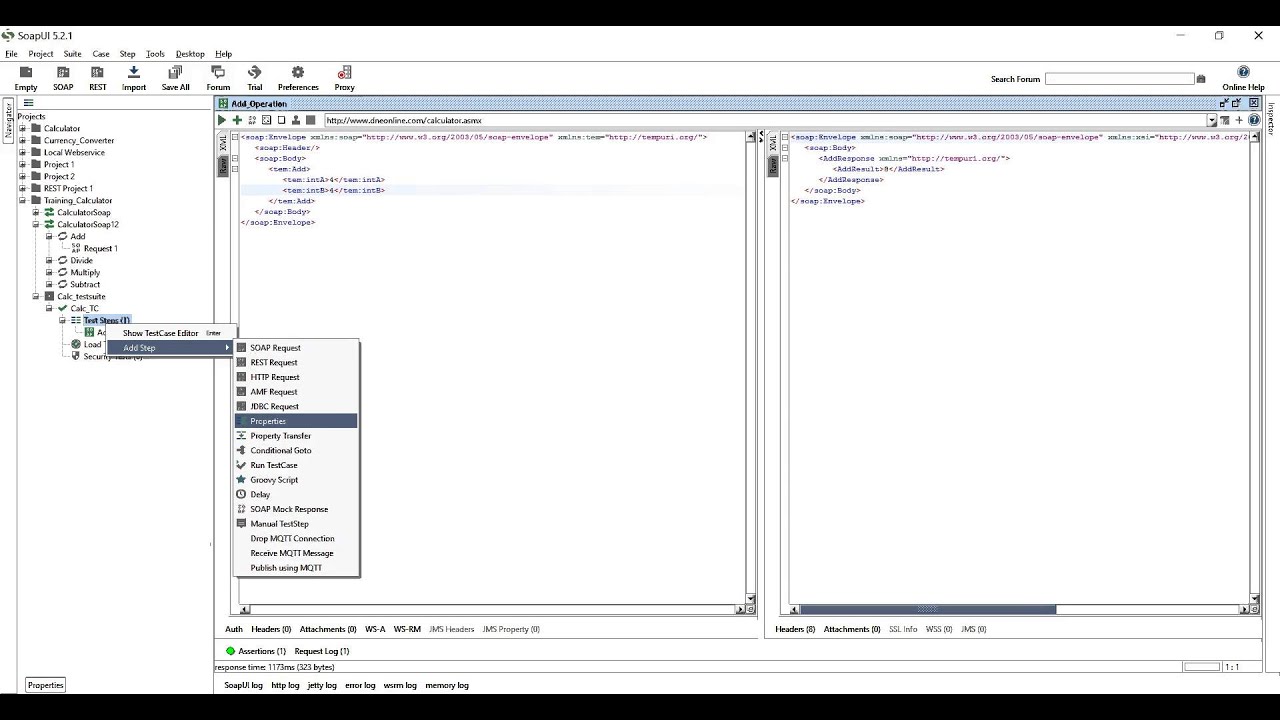This screenshot has height=720, width=1280.
Task: Select JDBC Request step
Action: [x=296, y=406]
